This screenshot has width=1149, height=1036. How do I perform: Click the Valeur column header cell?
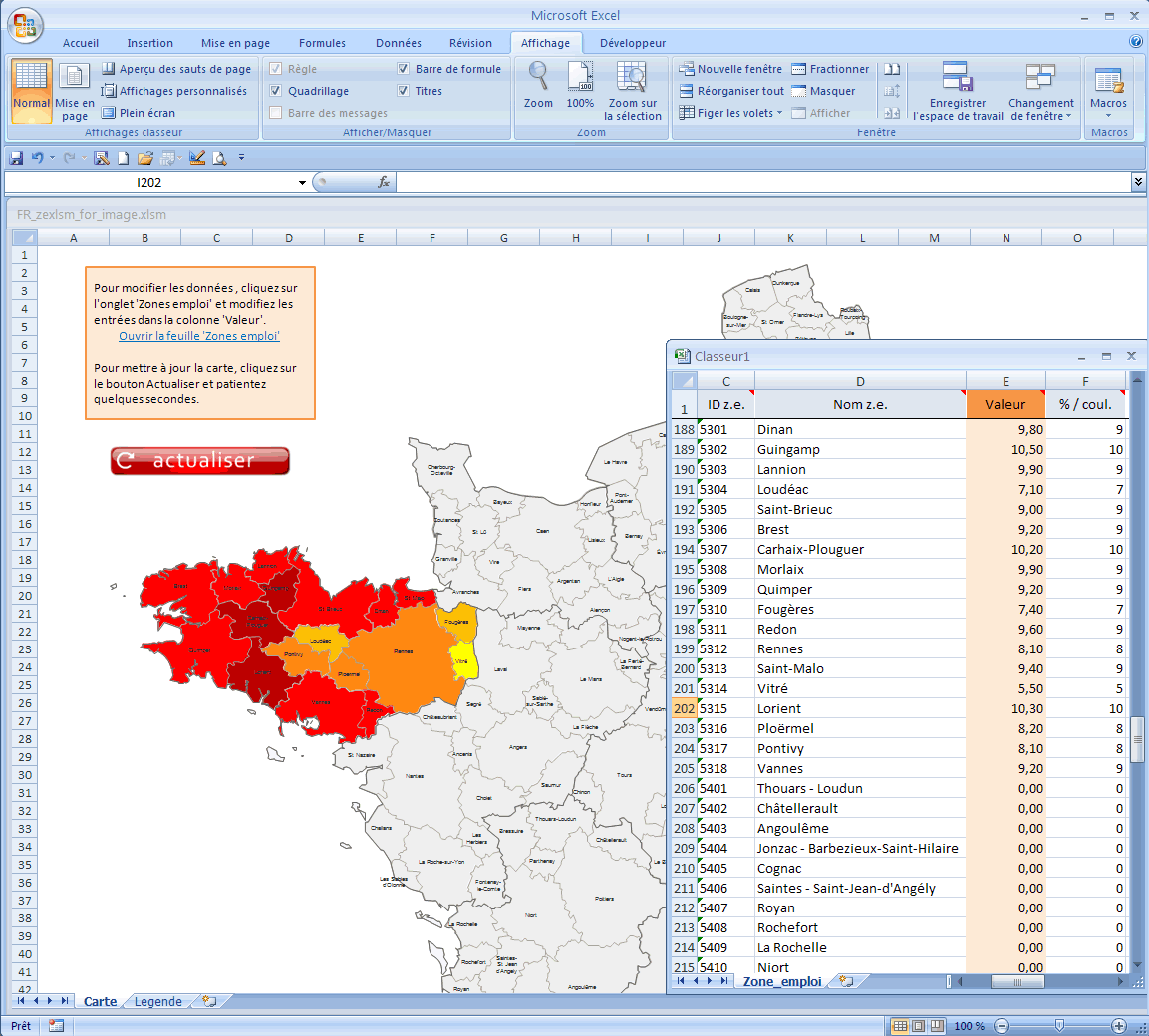point(1005,404)
